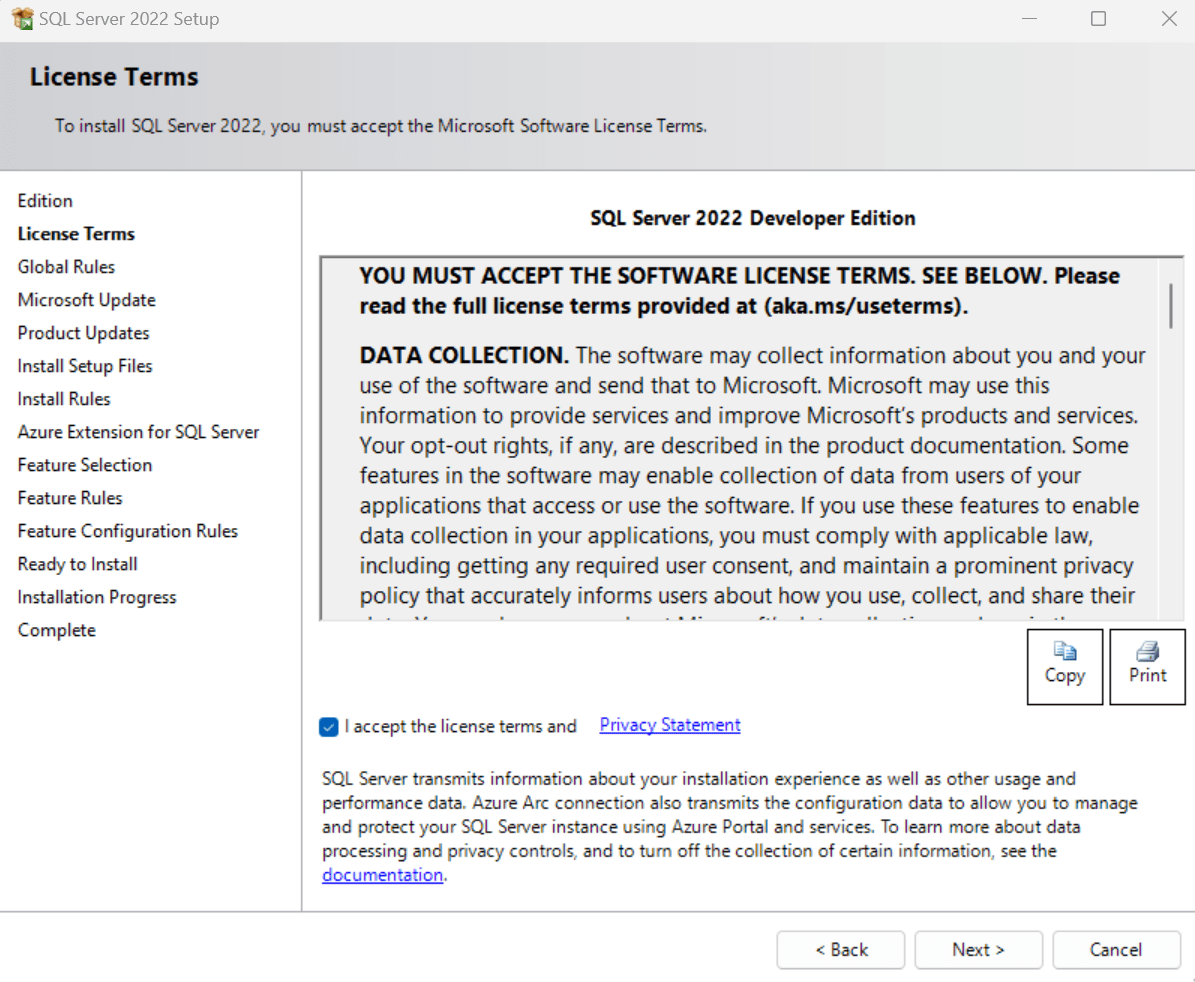Select Product Updates step in sidebar
The height and width of the screenshot is (982, 1195).
click(84, 333)
